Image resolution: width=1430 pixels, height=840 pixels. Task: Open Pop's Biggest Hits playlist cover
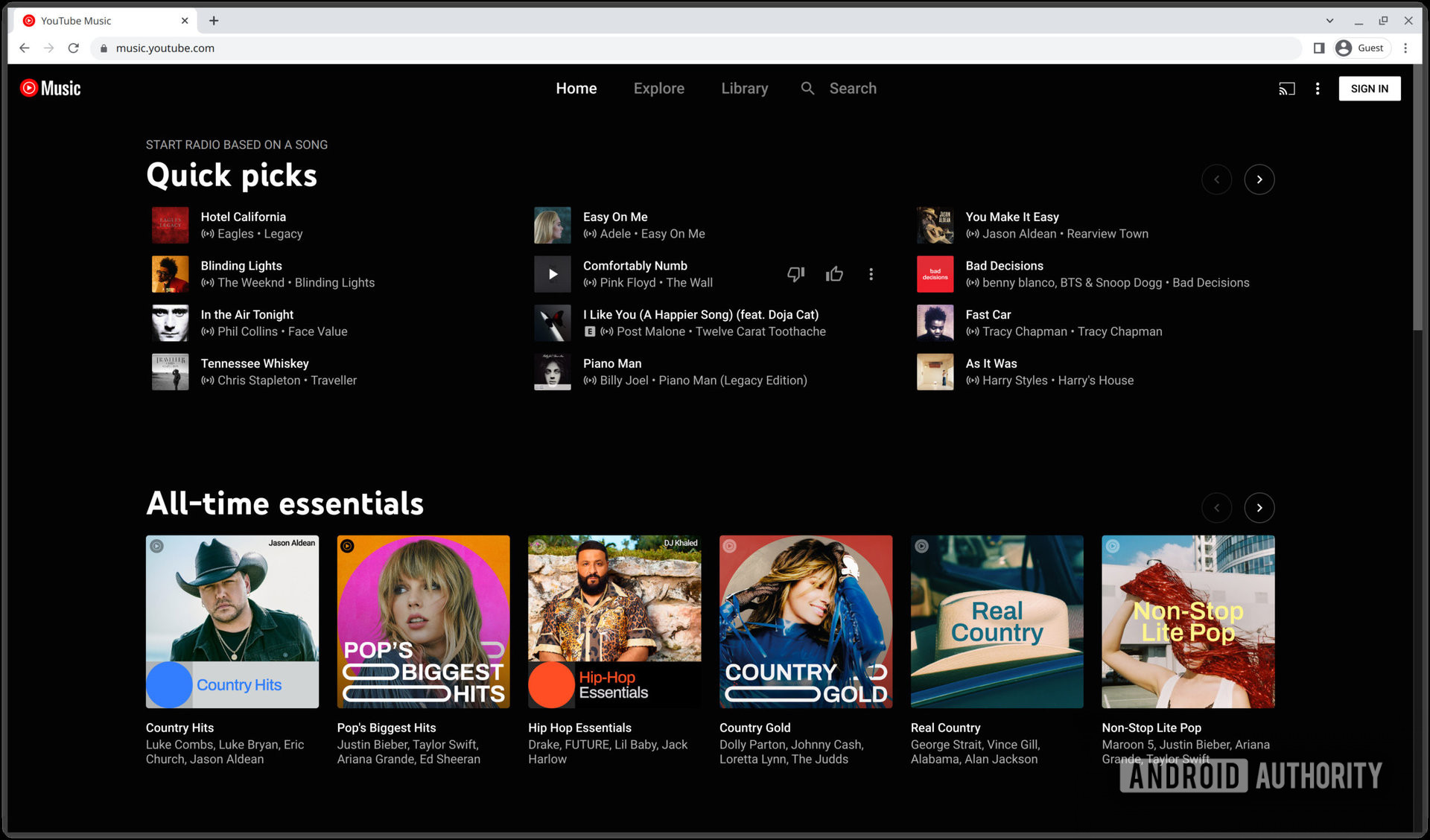click(x=423, y=622)
